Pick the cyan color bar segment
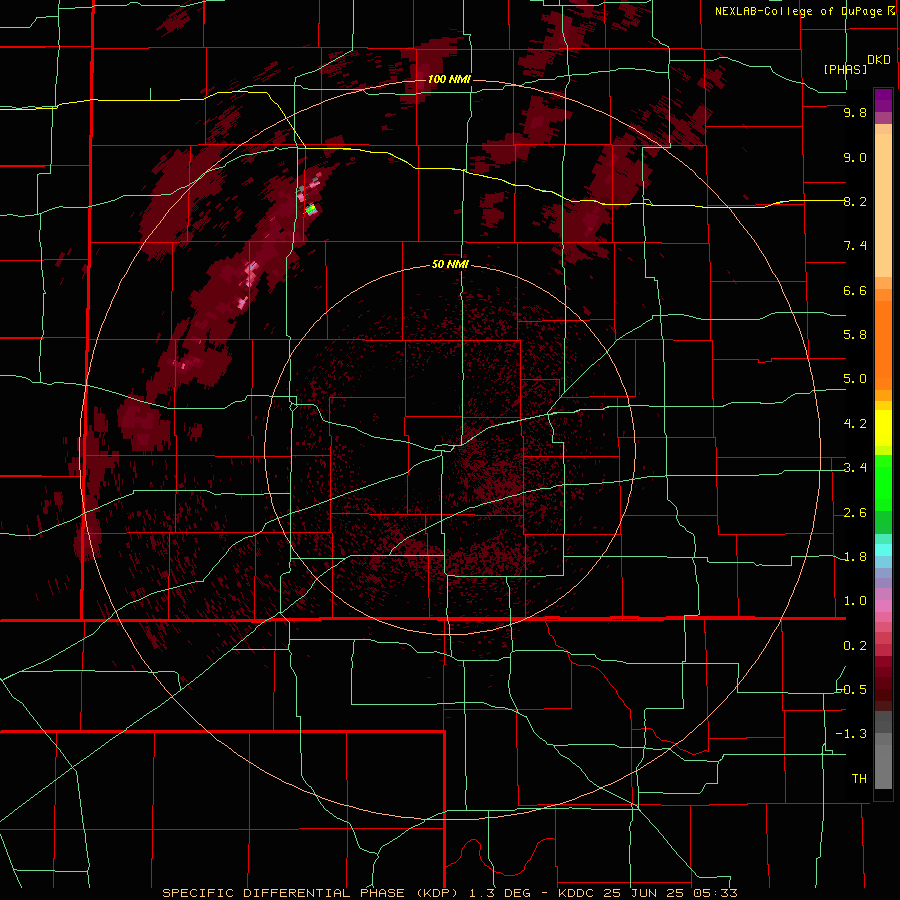This screenshot has width=900, height=900. coord(883,550)
